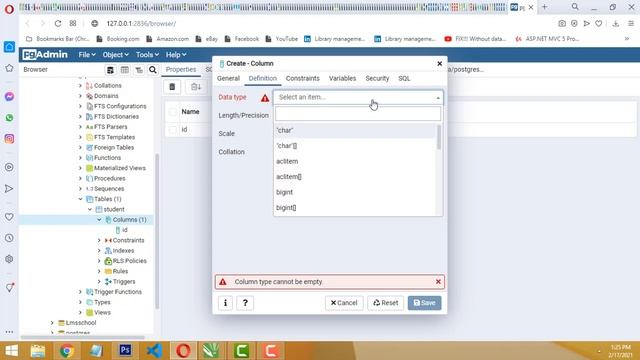Switch to the Constraints tab in dialog
This screenshot has width=640, height=360.
(x=302, y=78)
